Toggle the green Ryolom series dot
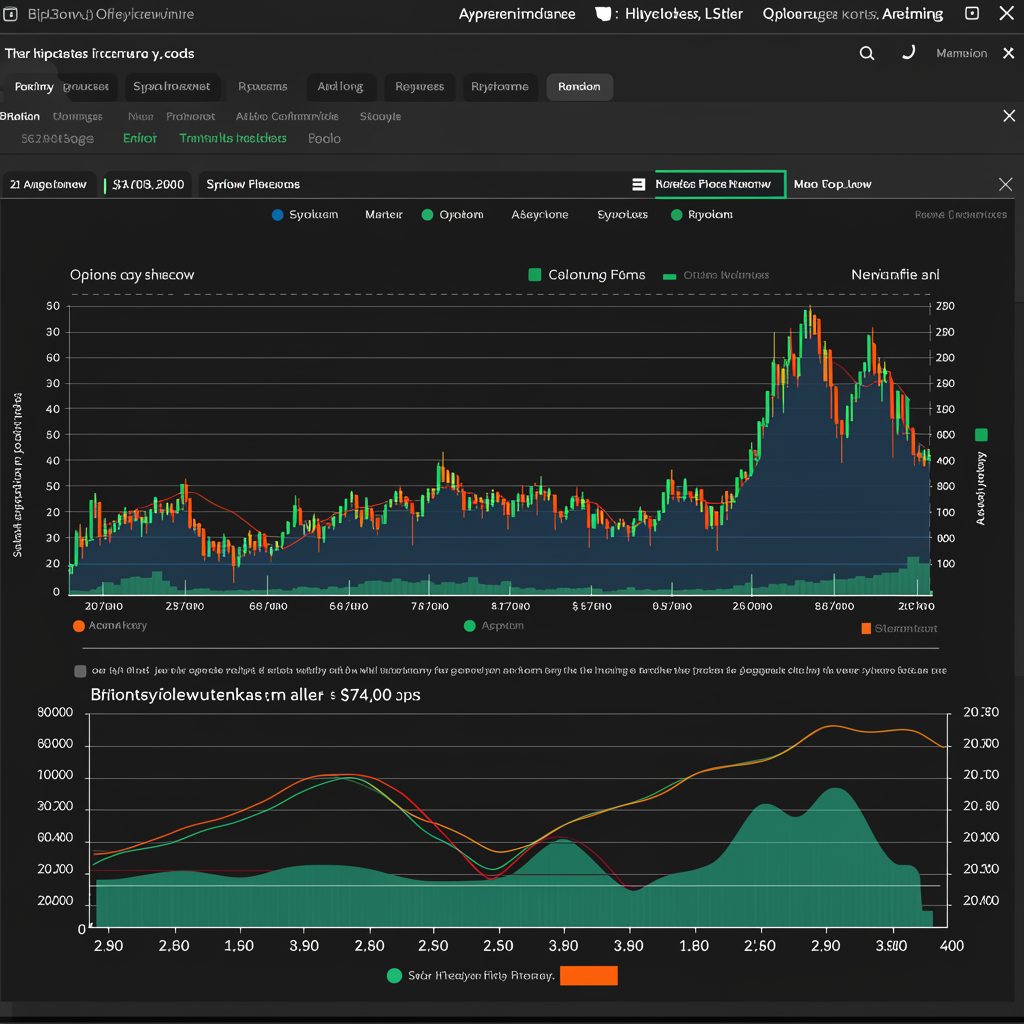 click(677, 214)
